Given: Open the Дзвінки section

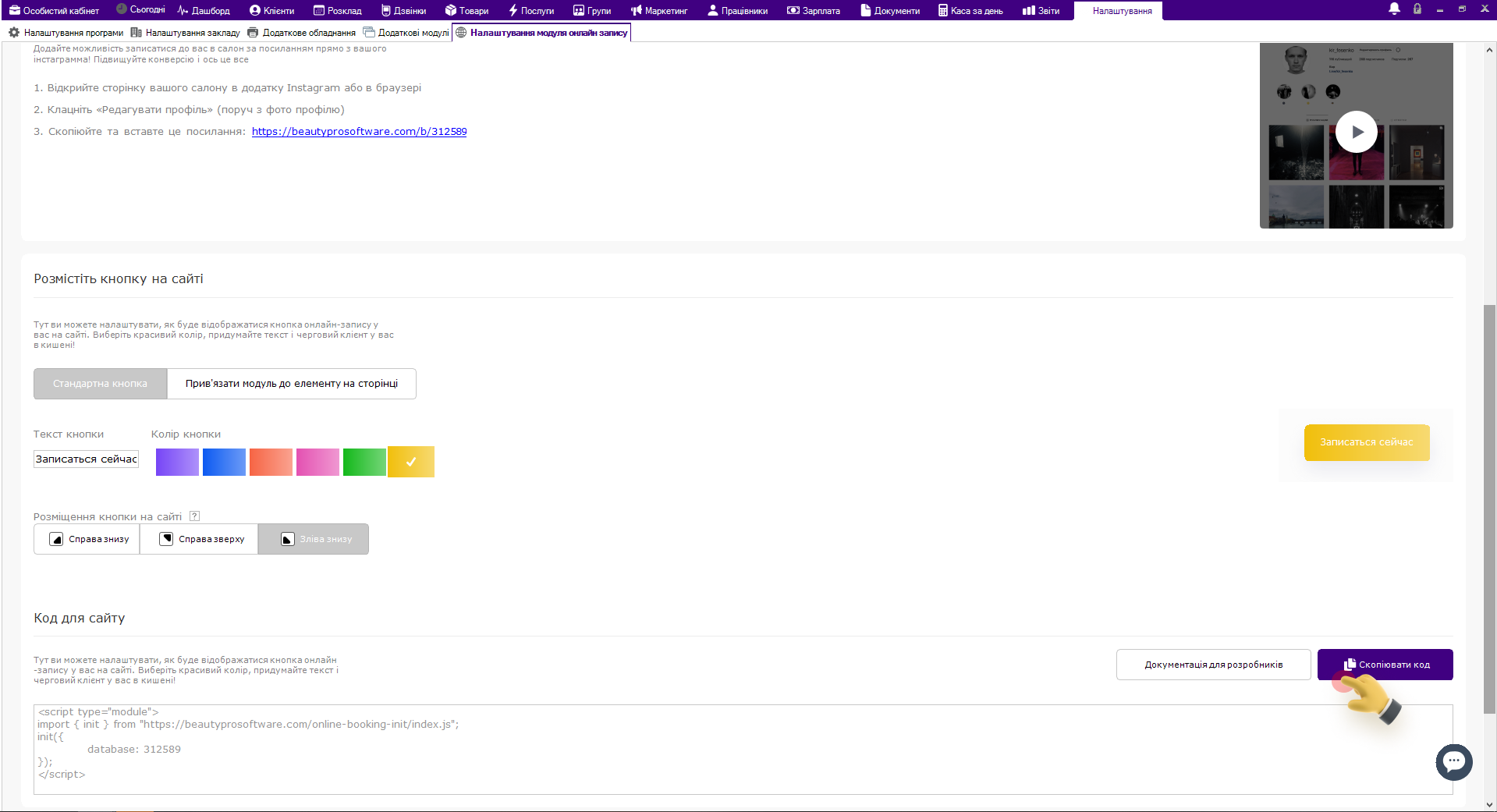Looking at the screenshot, I should (x=403, y=10).
